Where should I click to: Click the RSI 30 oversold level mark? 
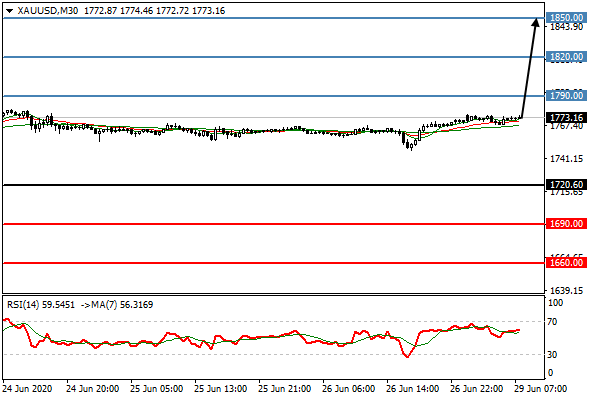pyautogui.click(x=552, y=354)
